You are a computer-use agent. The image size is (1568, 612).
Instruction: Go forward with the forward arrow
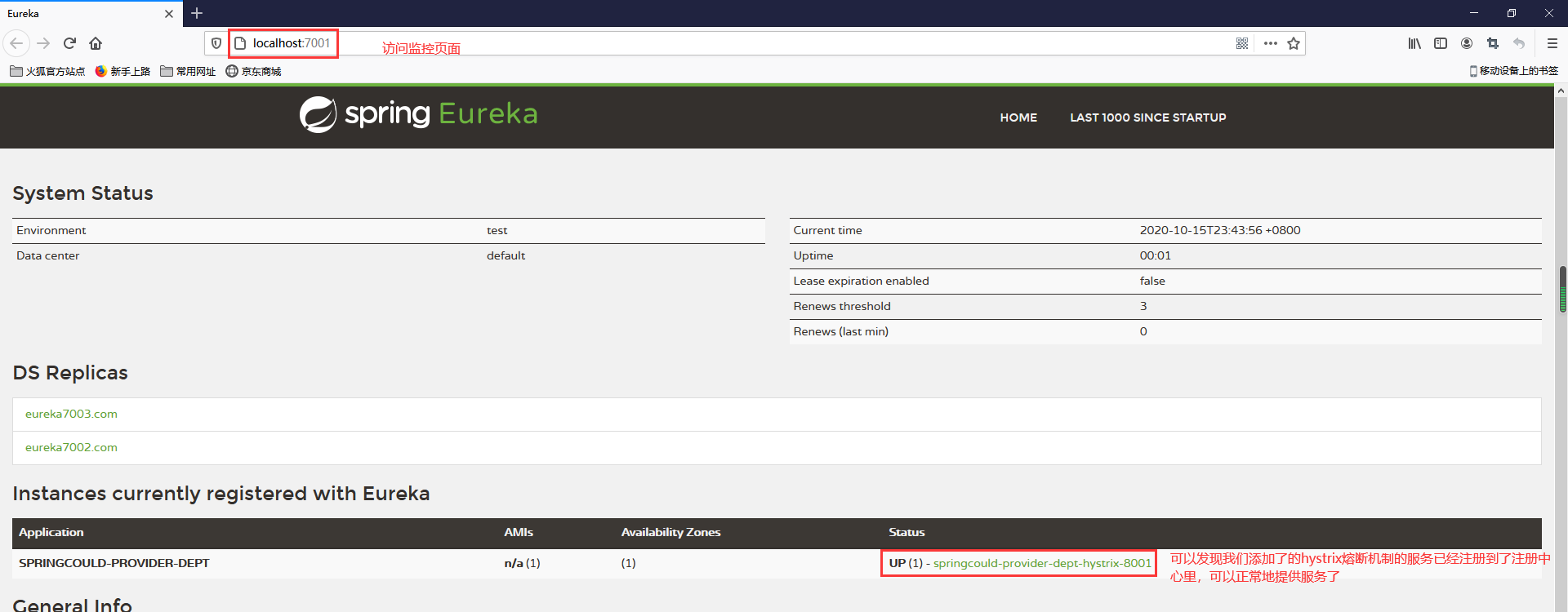click(x=44, y=43)
